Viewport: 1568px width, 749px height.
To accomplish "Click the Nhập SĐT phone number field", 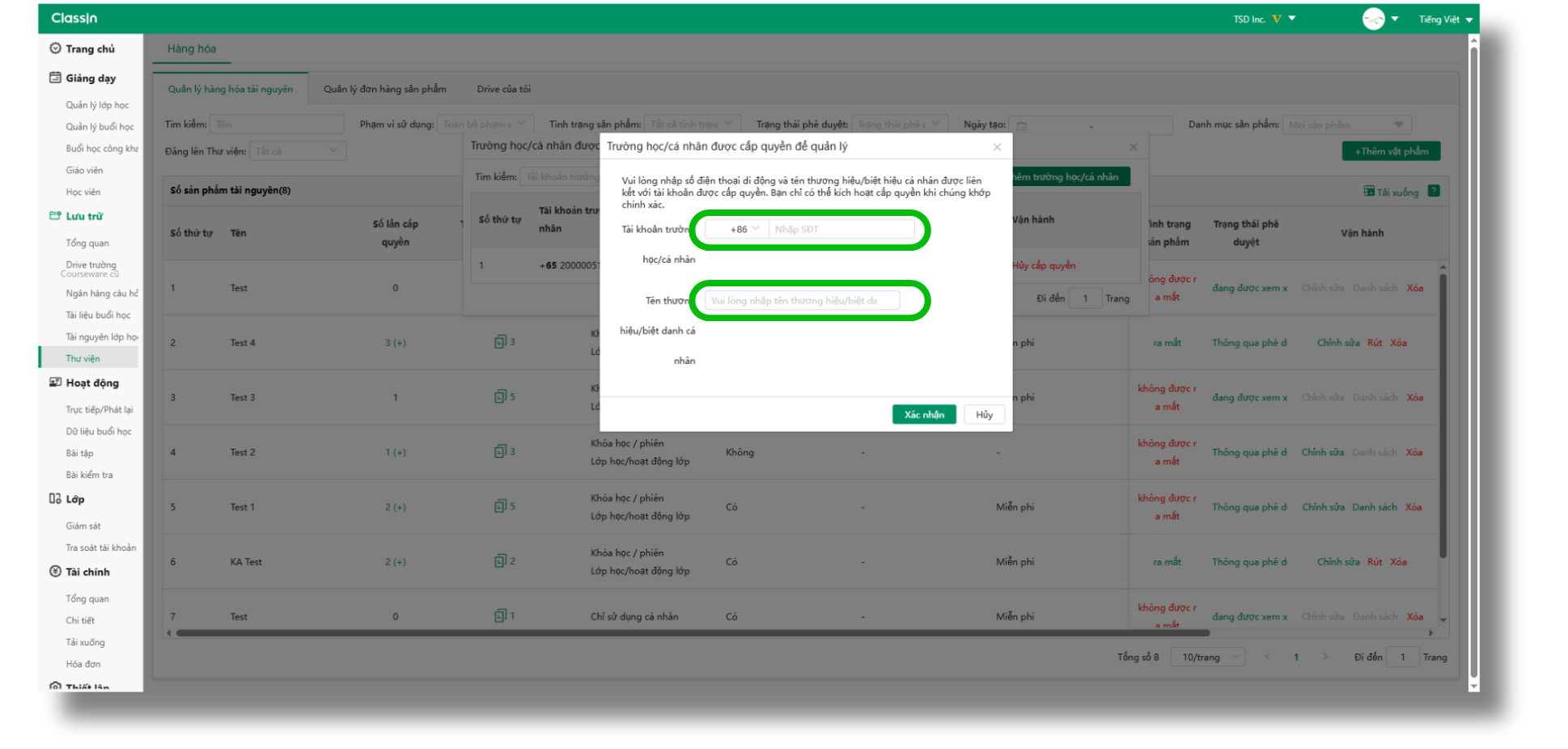I will pyautogui.click(x=840, y=230).
